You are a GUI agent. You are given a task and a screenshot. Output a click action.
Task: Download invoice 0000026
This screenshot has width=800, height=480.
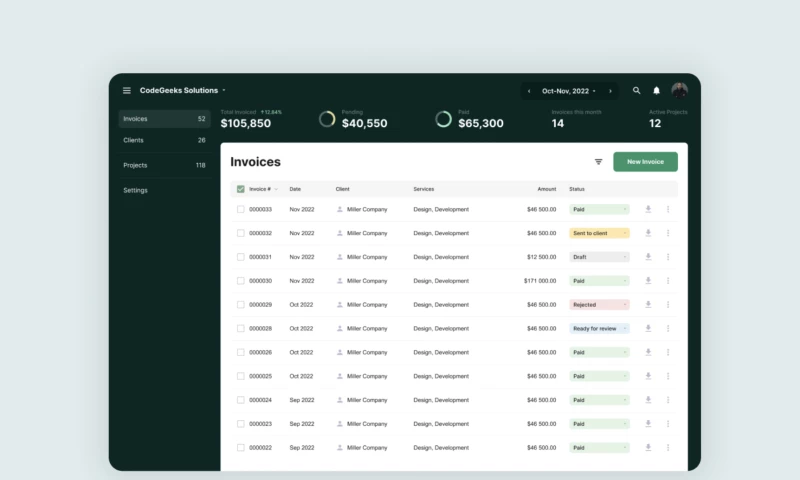point(648,352)
